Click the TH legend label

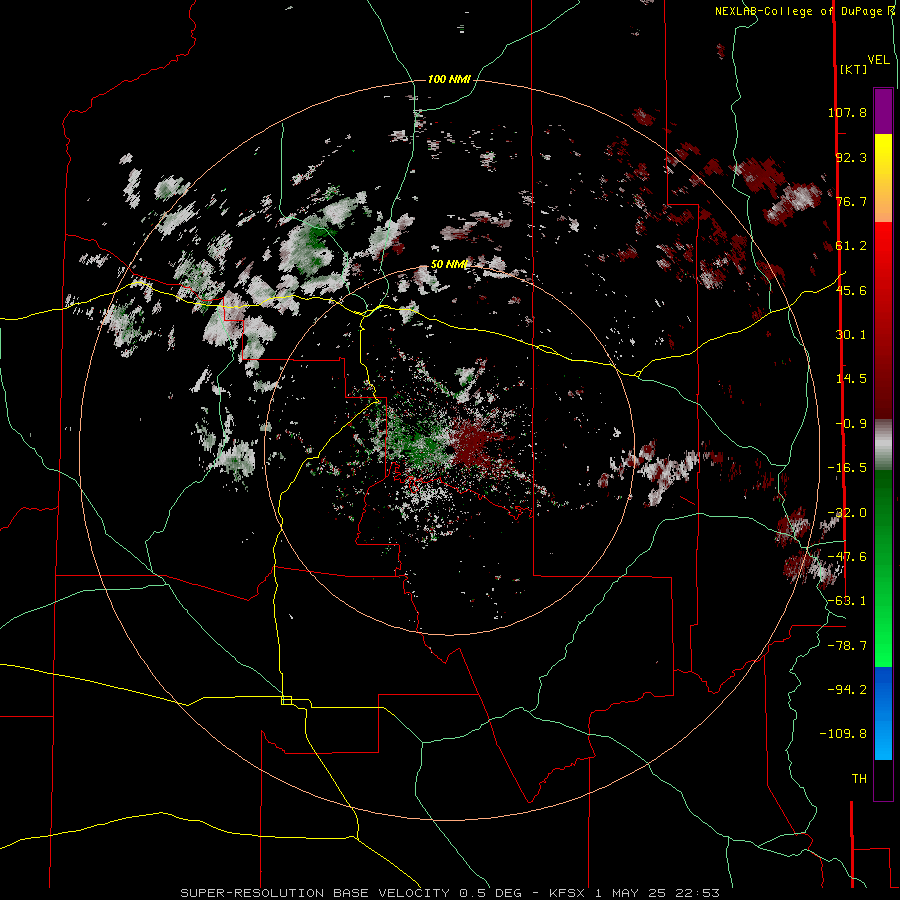tap(859, 779)
